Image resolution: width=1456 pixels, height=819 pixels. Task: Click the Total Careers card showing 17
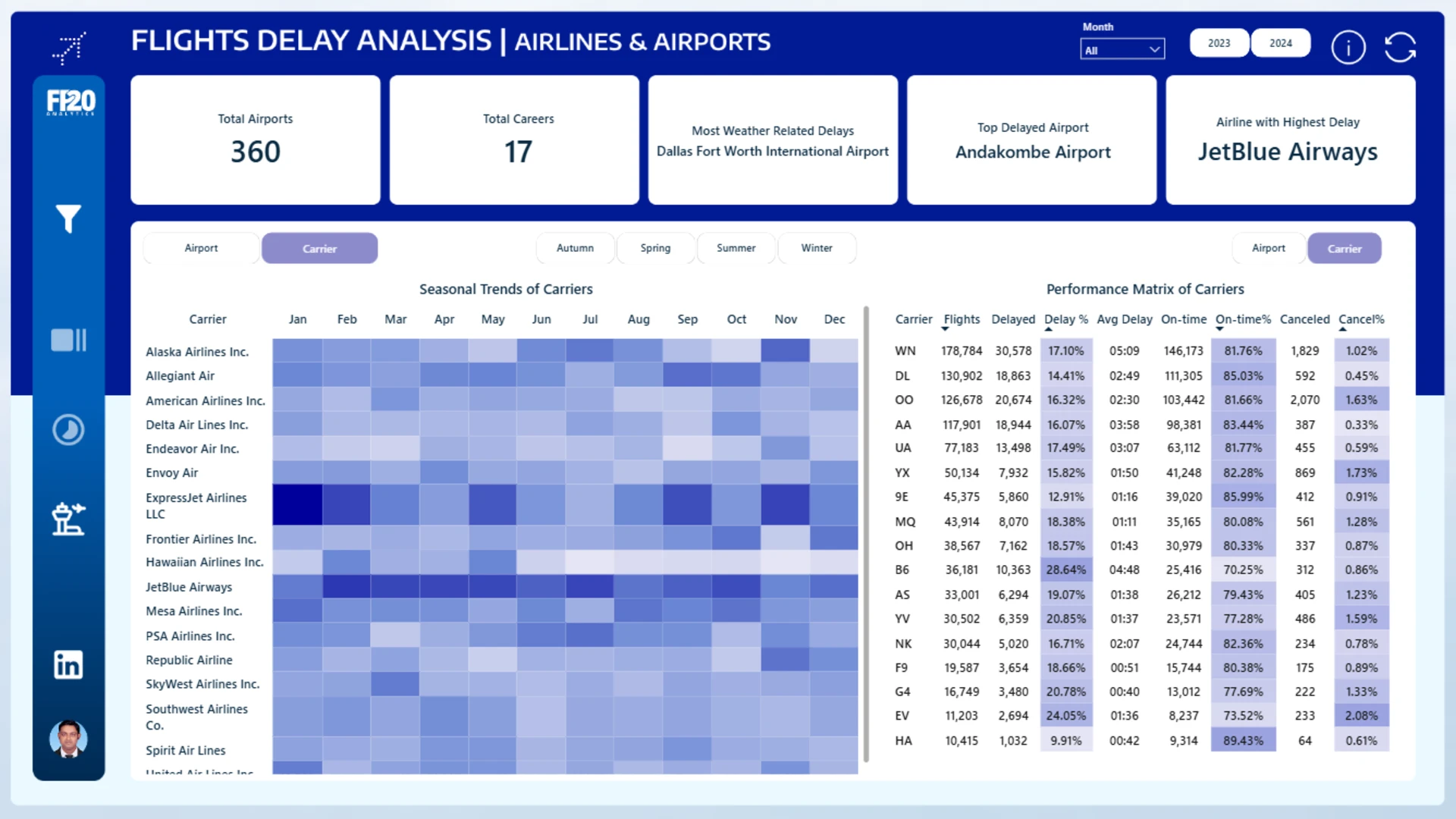(x=514, y=140)
